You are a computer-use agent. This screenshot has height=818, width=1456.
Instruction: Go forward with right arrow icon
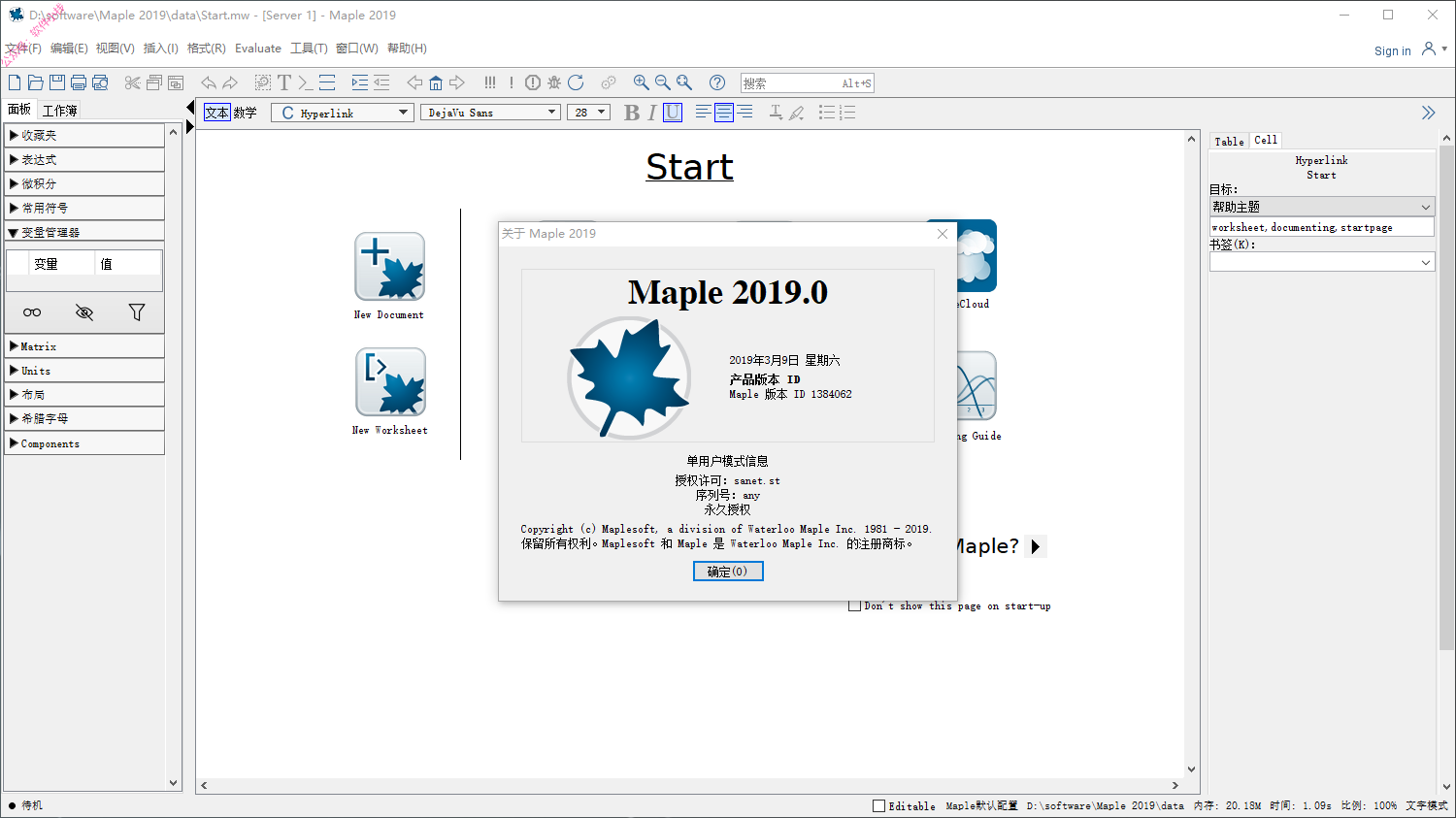click(x=457, y=82)
